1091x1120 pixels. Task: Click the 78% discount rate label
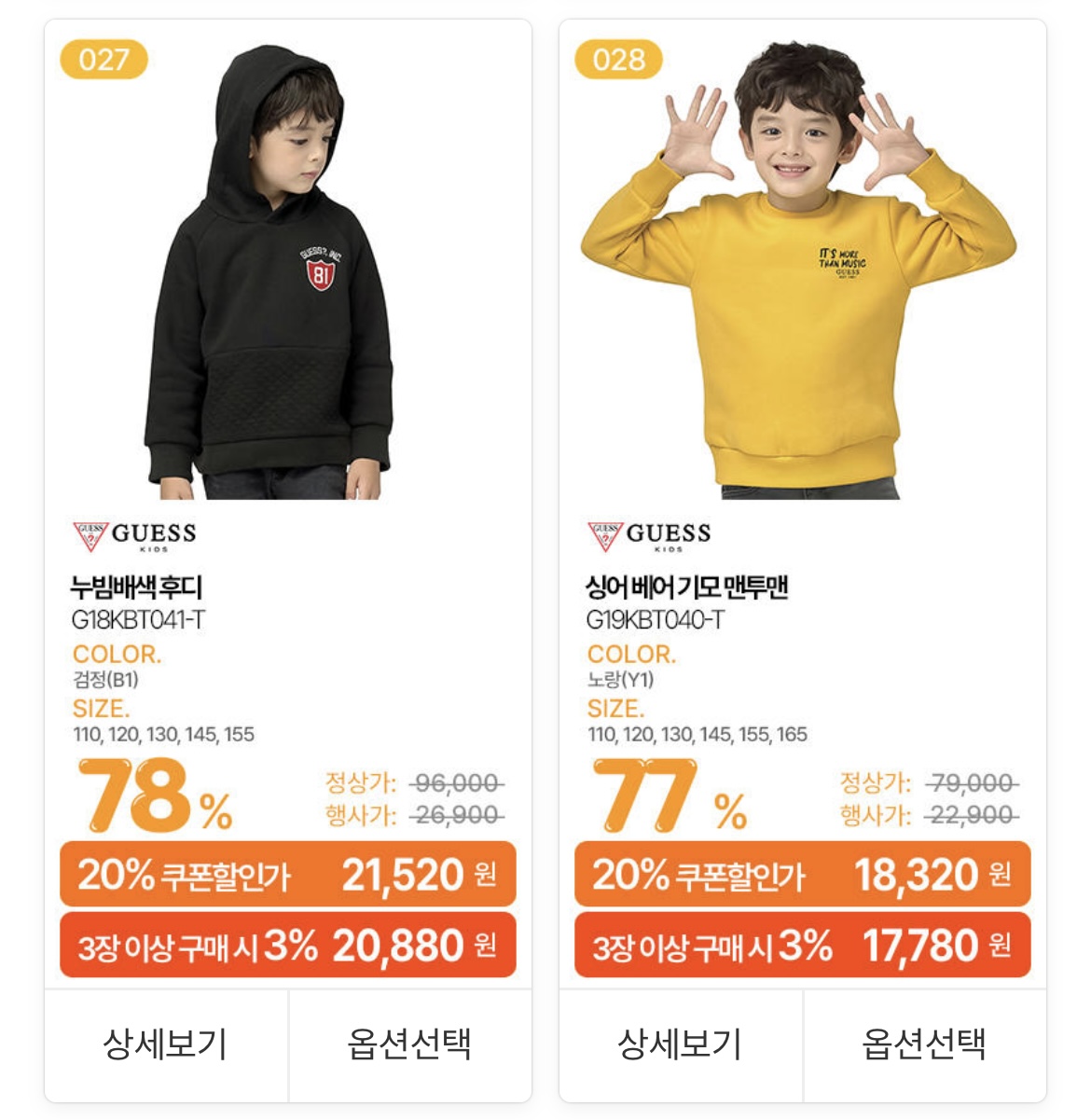click(155, 796)
